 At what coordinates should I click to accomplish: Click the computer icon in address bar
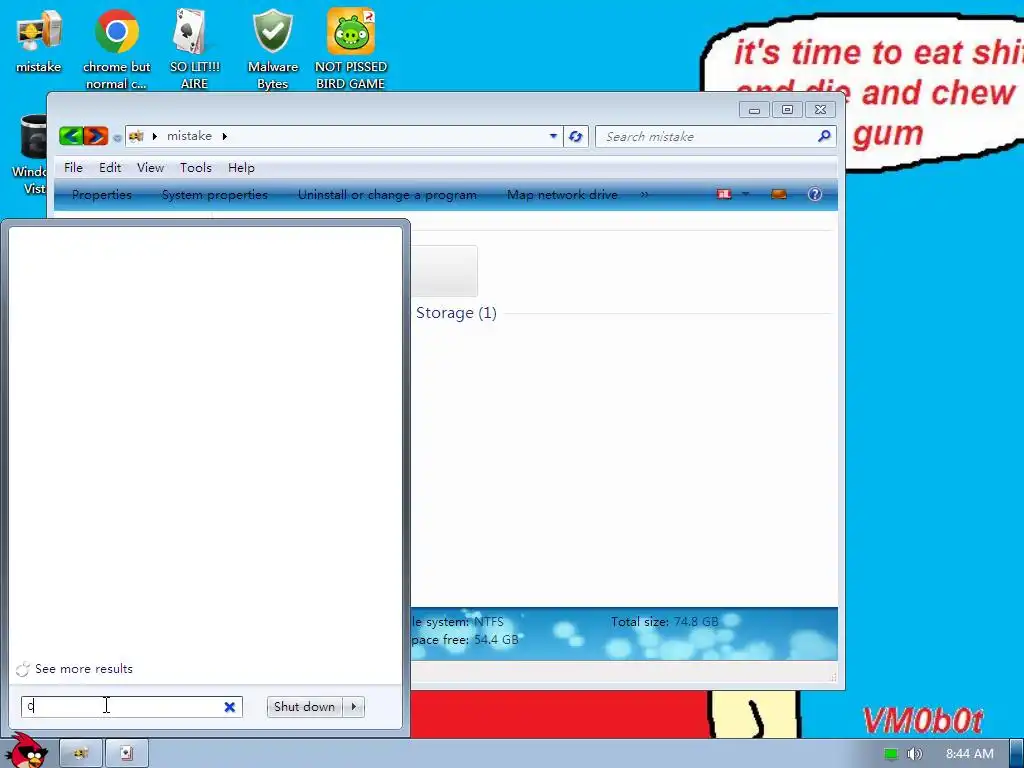(x=136, y=136)
